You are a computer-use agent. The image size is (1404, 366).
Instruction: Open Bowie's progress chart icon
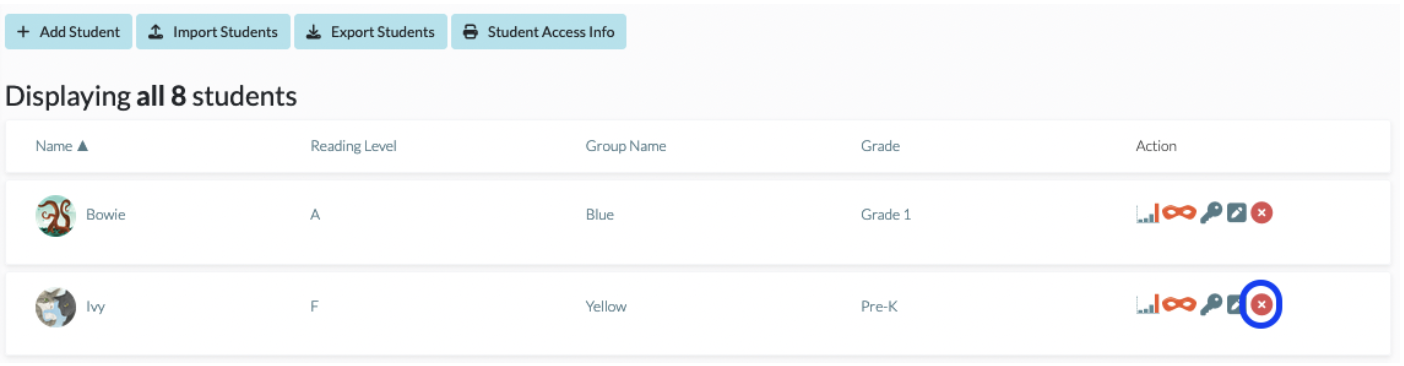tap(1147, 213)
